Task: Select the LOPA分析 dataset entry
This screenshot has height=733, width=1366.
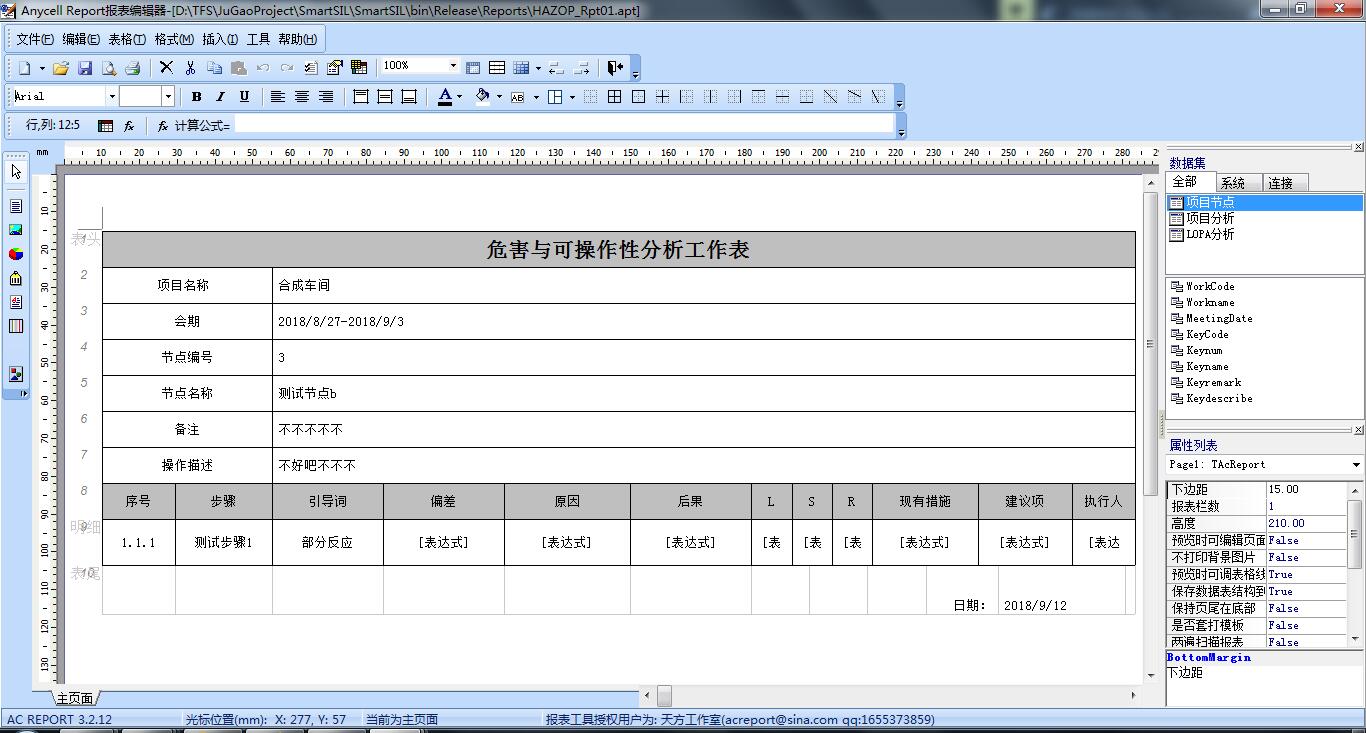Action: (x=1209, y=234)
